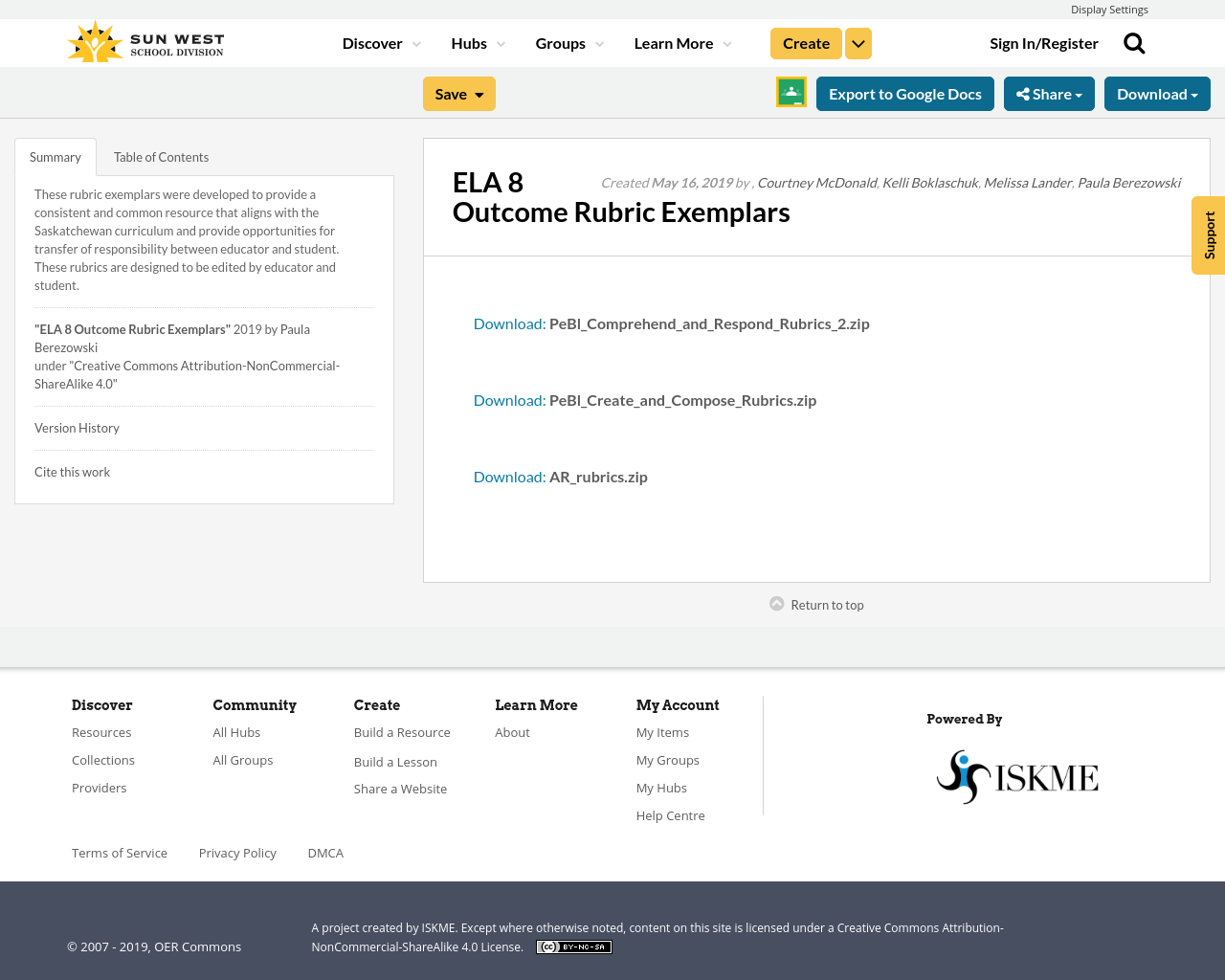Click the Share button with share icon
The image size is (1225, 980).
pos(1049,93)
